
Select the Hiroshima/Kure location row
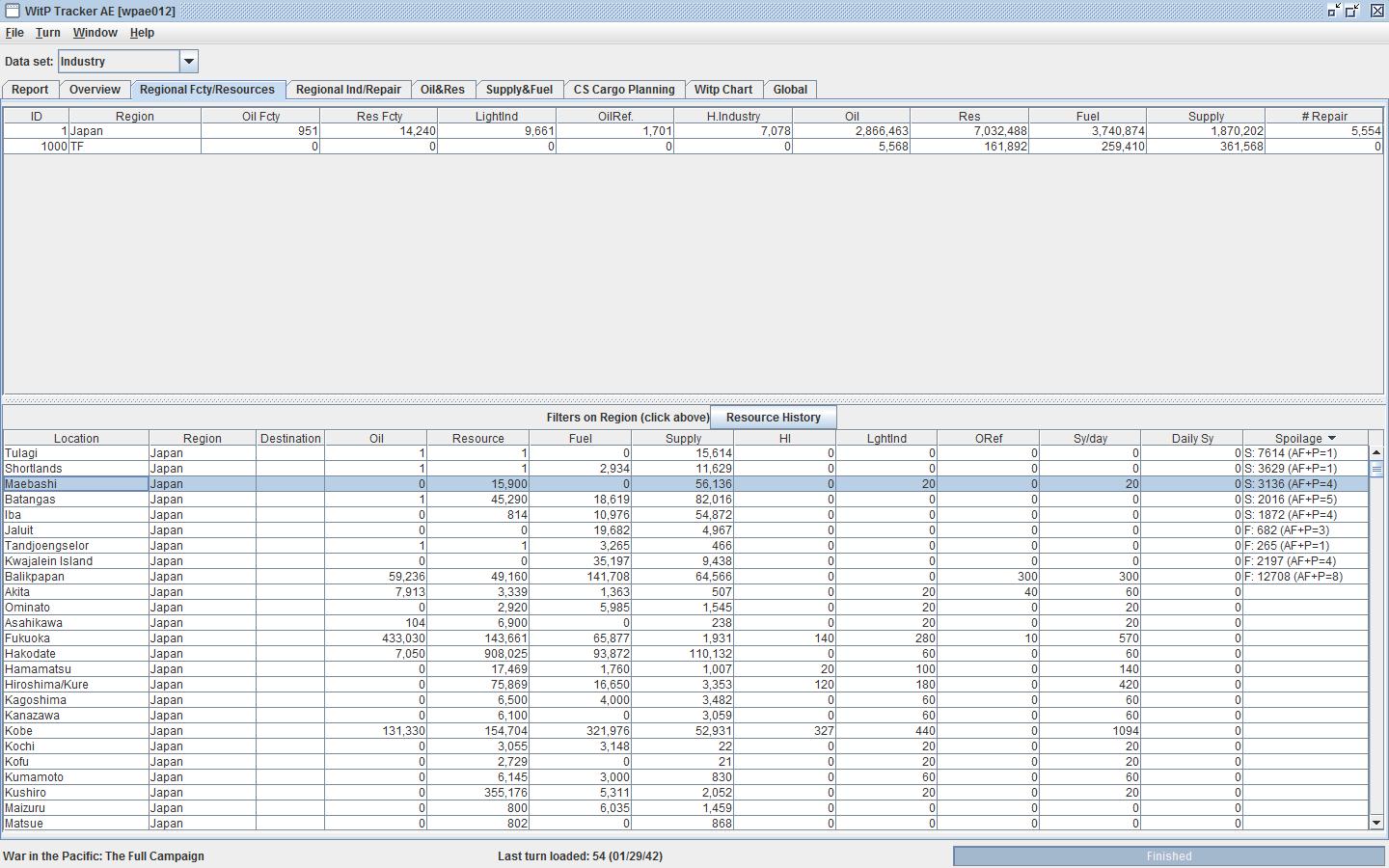[x=686, y=685]
